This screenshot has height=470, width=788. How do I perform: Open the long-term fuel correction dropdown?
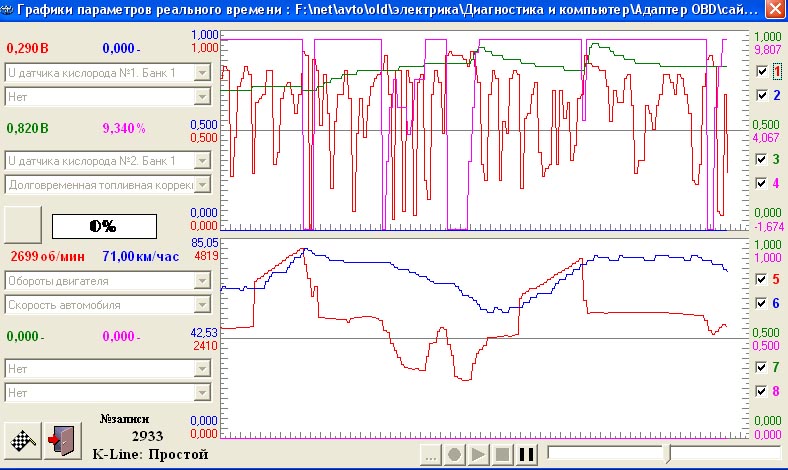coord(203,184)
